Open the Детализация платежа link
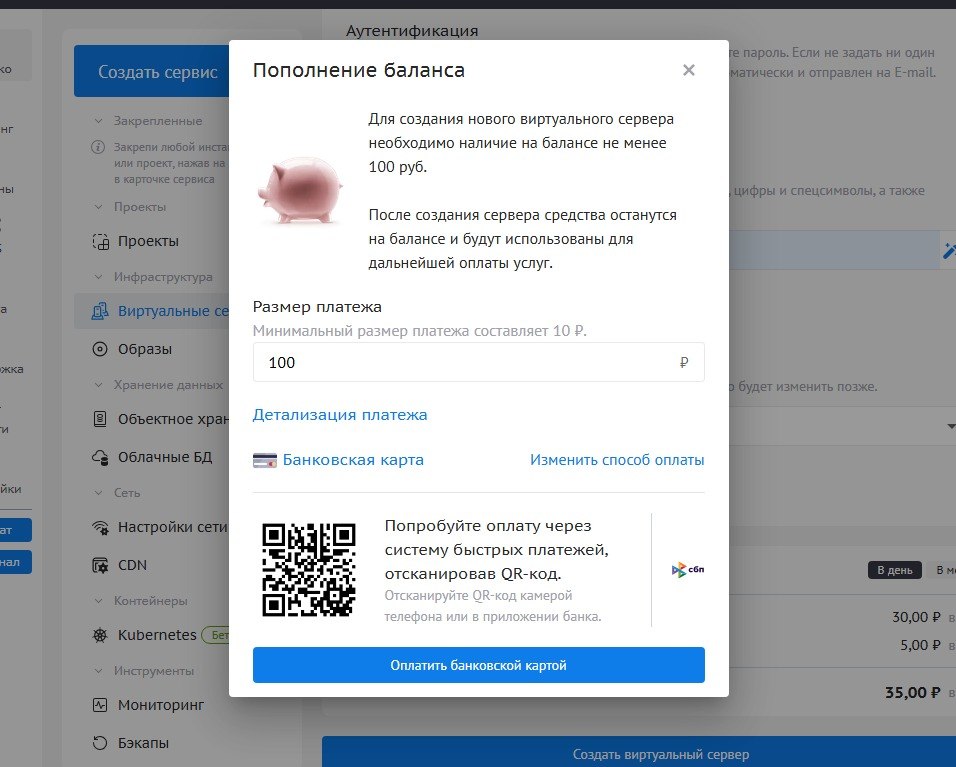The width and height of the screenshot is (956, 767). click(x=340, y=415)
